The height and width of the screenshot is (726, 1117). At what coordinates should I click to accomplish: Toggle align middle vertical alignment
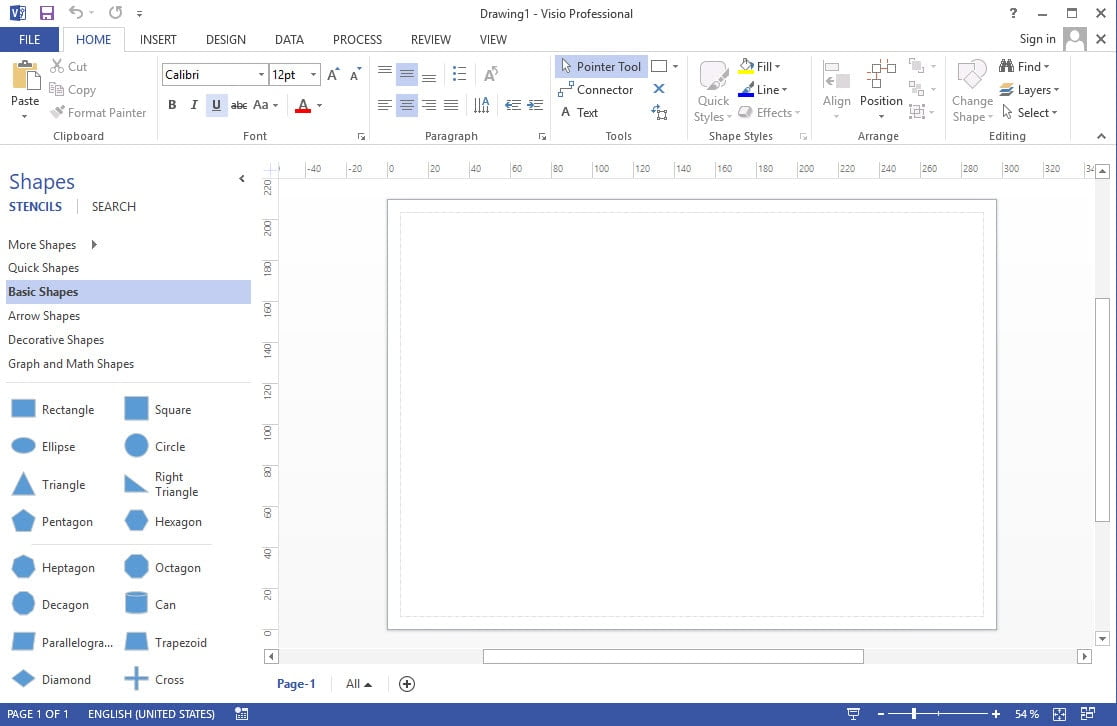tap(406, 74)
